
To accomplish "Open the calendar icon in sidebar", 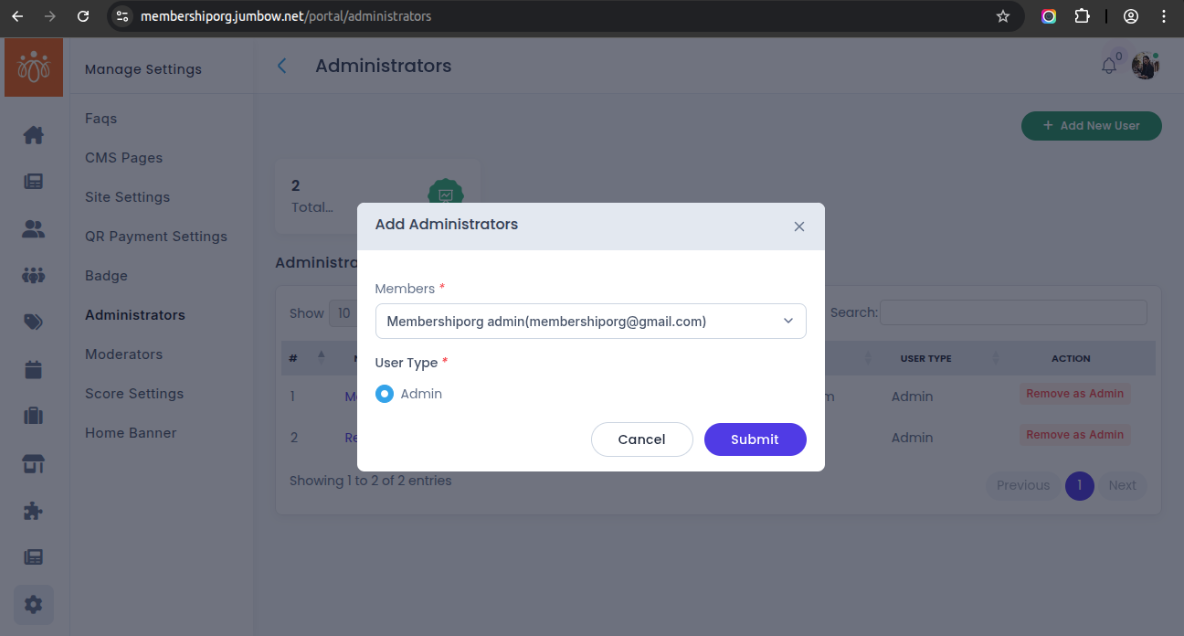I will pyautogui.click(x=33, y=369).
